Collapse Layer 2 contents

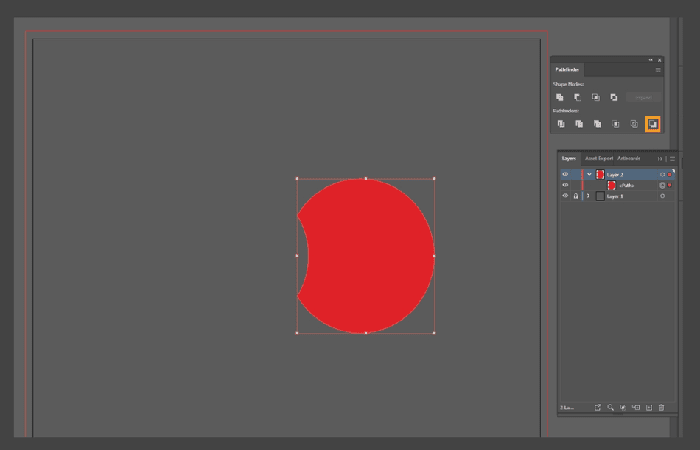pyautogui.click(x=589, y=175)
